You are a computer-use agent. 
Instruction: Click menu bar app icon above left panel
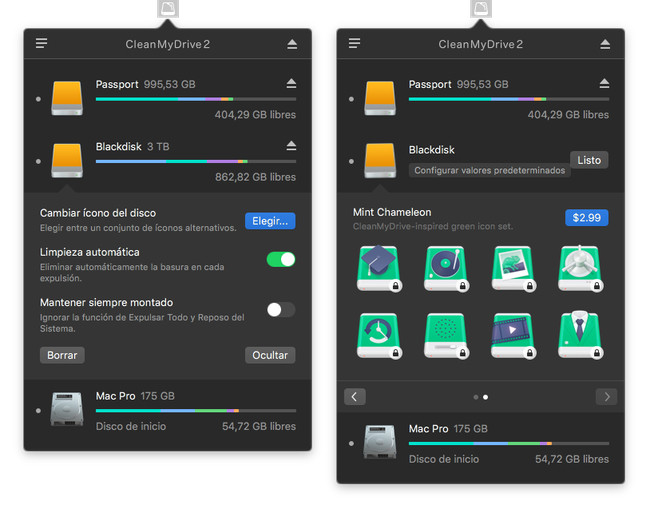[168, 8]
